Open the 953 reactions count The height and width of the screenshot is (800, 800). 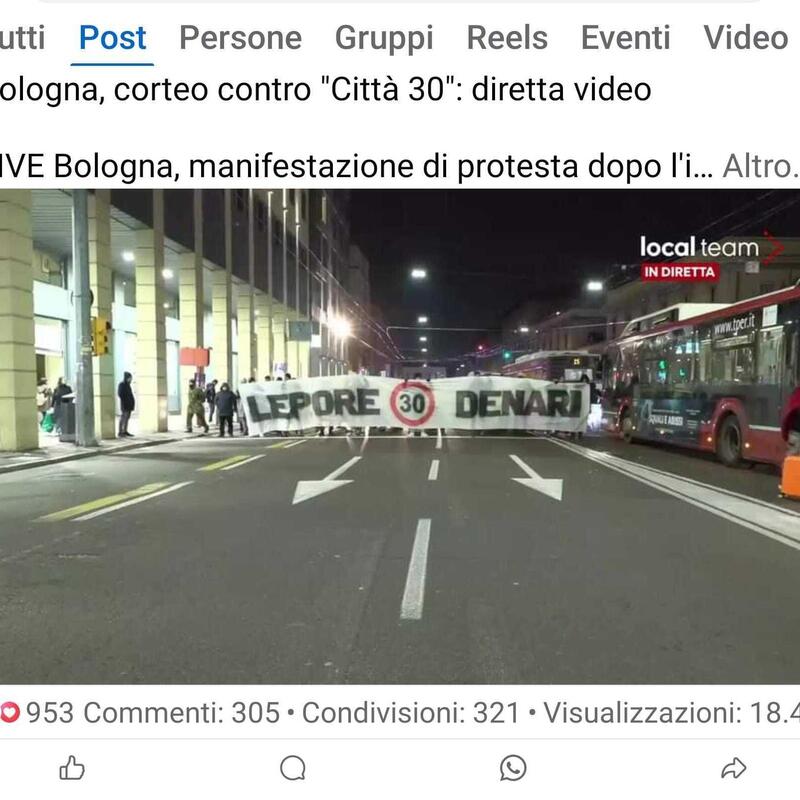tap(50, 712)
